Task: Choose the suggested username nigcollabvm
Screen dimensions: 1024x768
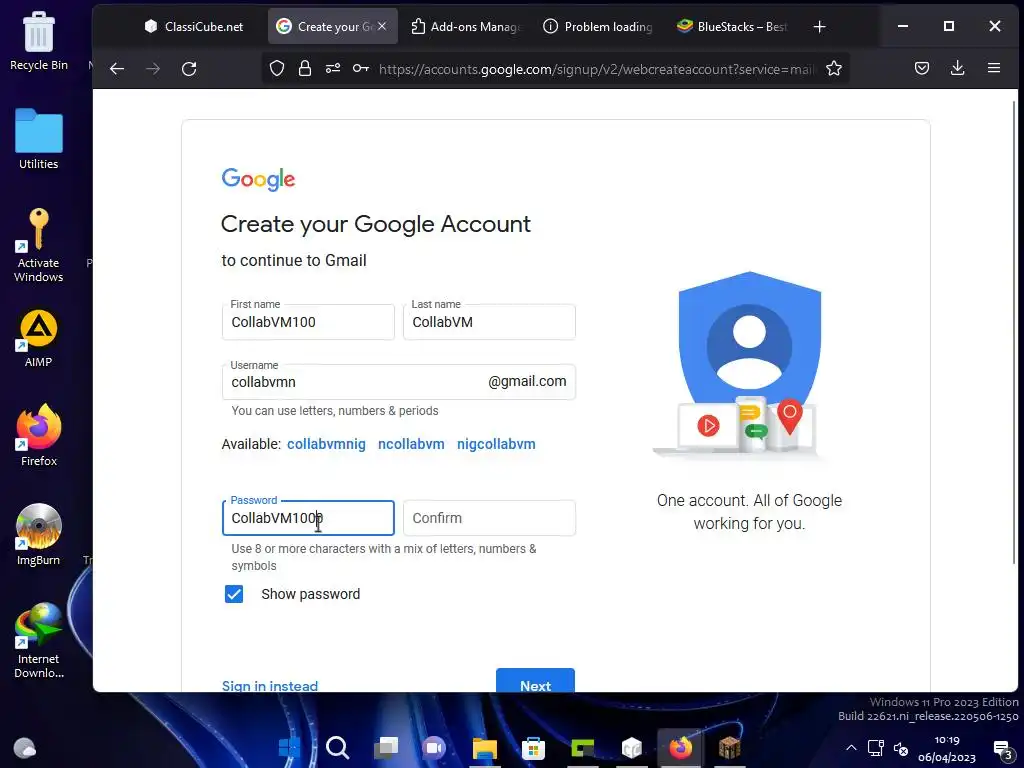Action: [x=496, y=444]
